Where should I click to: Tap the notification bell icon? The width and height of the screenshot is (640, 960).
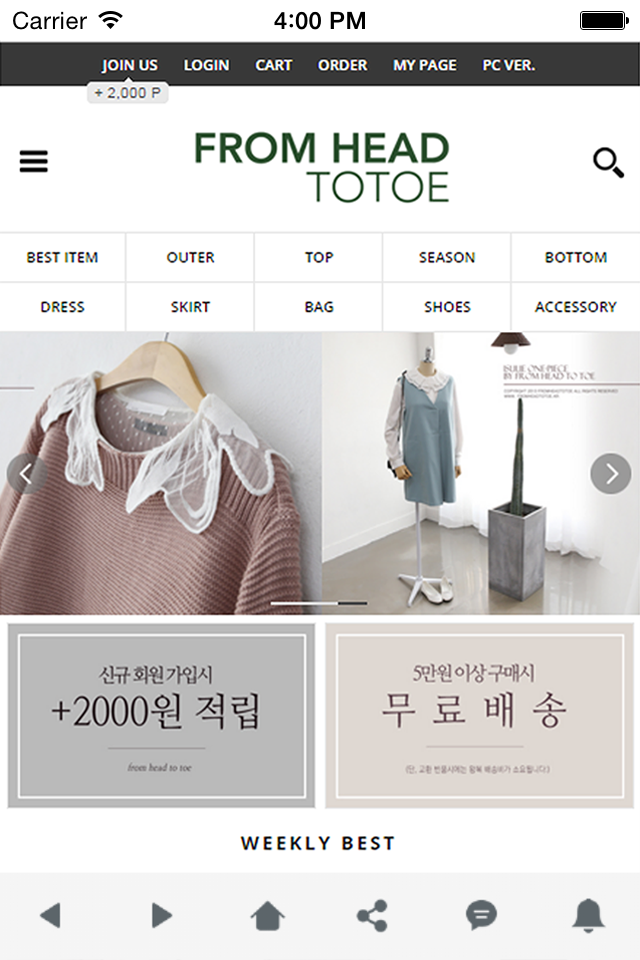589,915
